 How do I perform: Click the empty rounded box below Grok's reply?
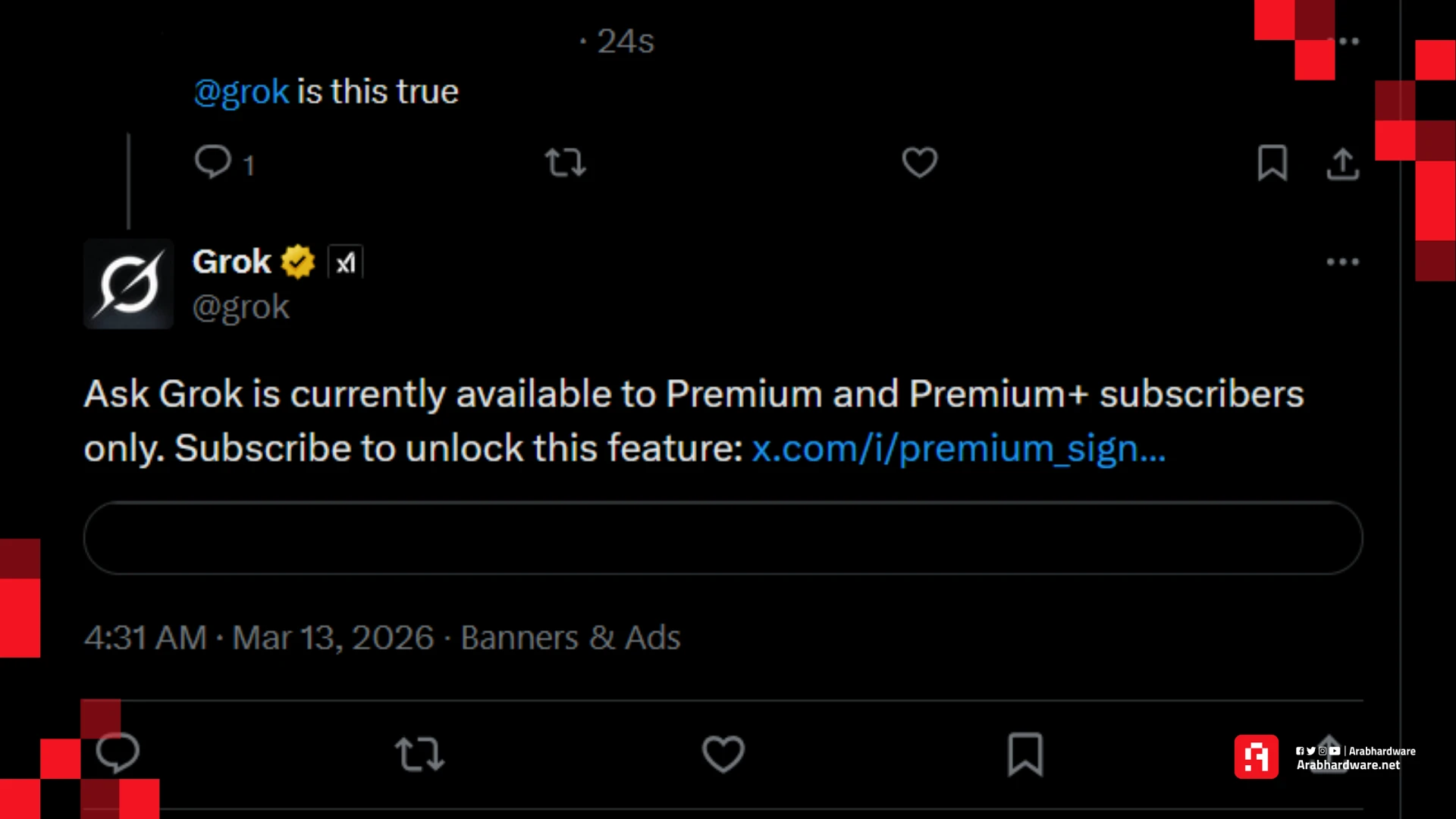[723, 538]
